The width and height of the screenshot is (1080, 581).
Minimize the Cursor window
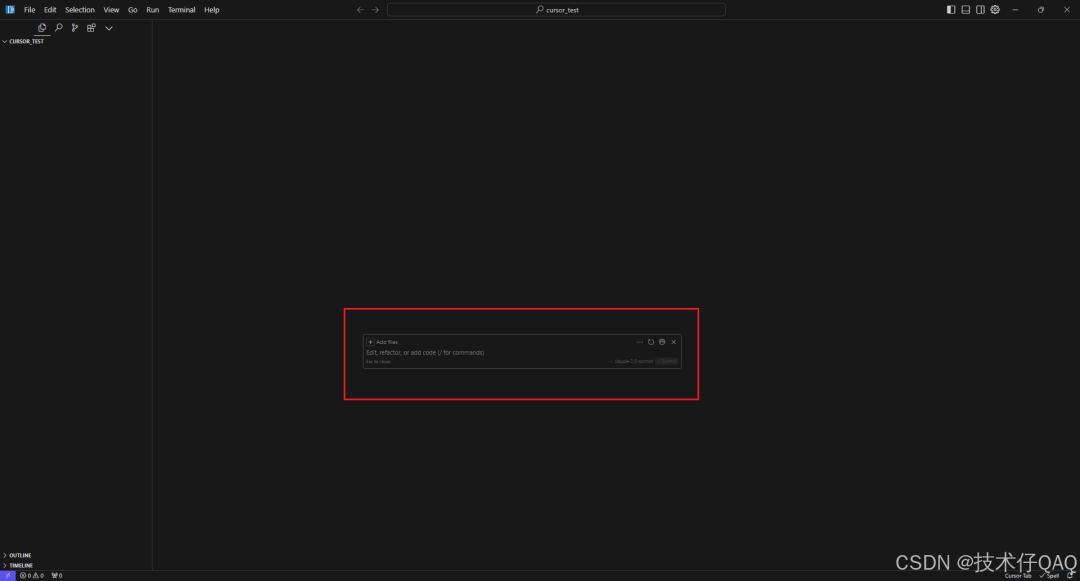click(1015, 10)
